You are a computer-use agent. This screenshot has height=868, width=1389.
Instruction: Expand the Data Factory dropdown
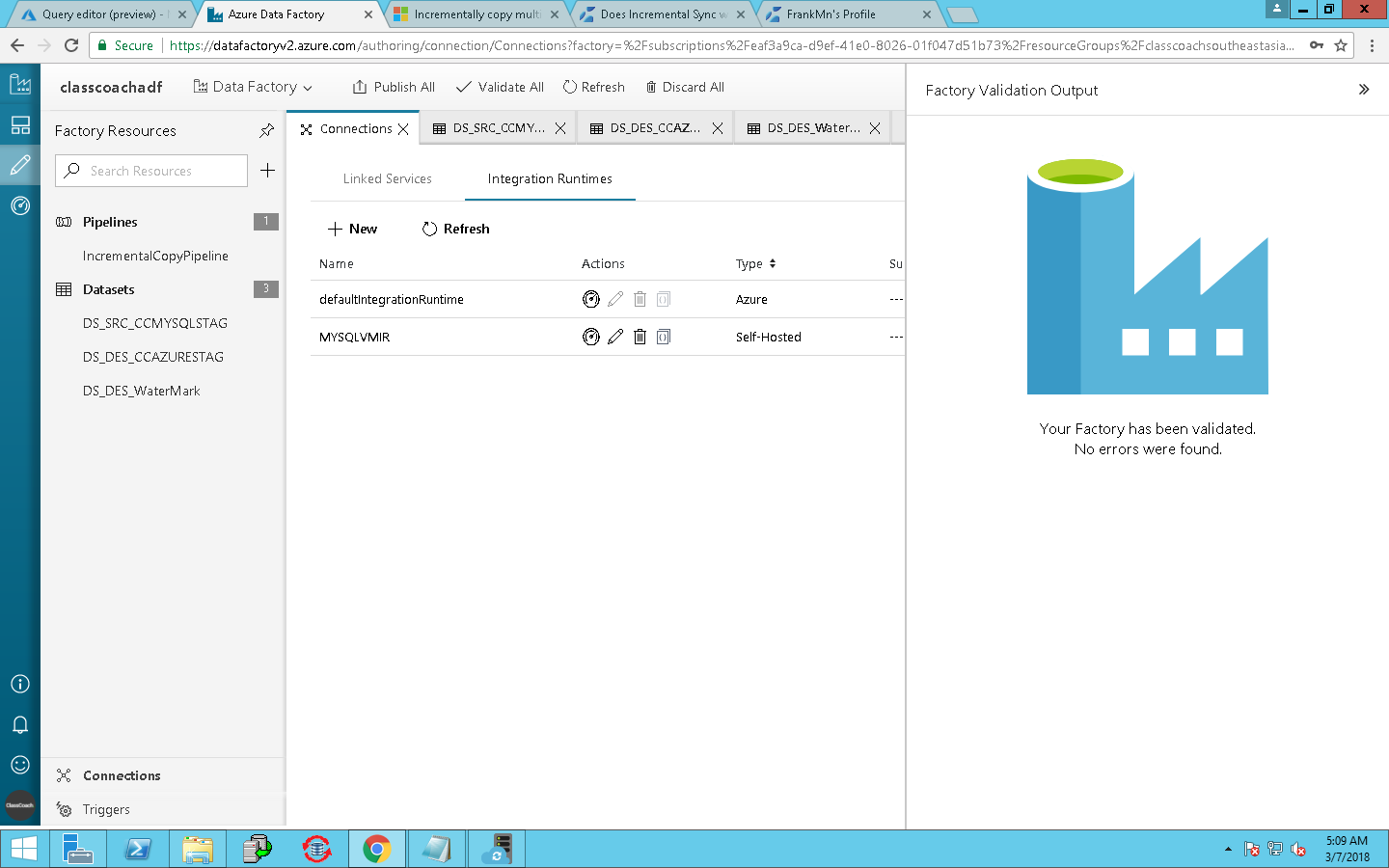(253, 87)
